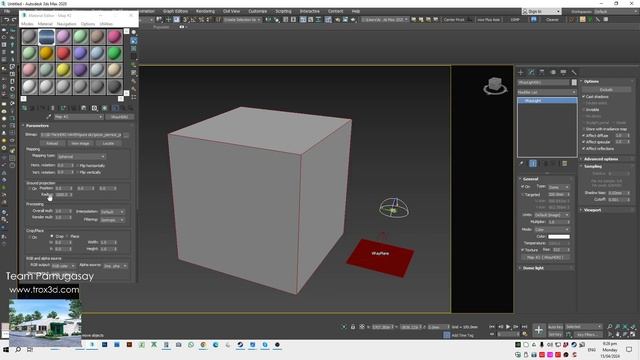Toggle the light On checkbox in General

coord(523,187)
